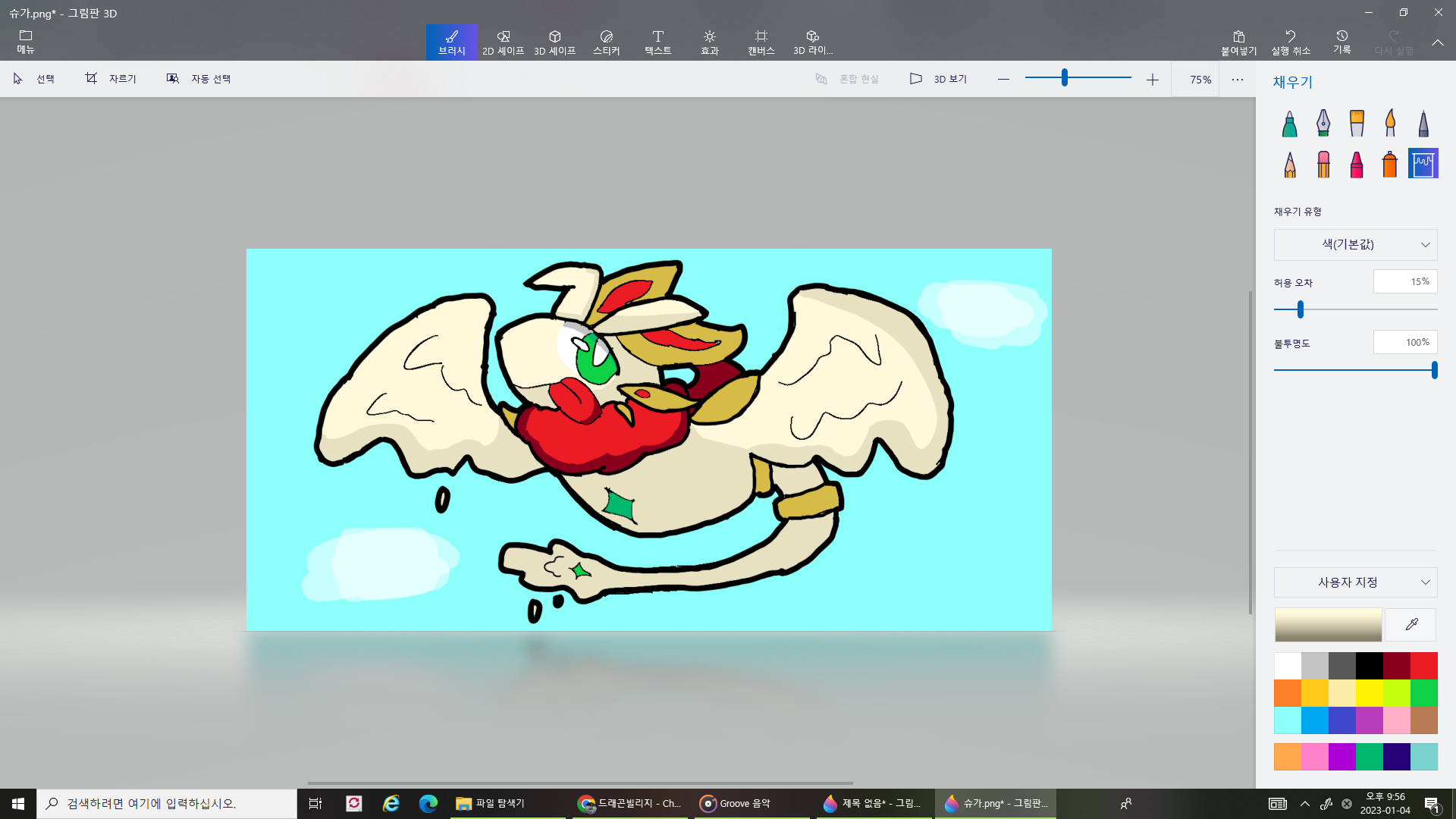Open the Windows Start menu

tap(18, 804)
